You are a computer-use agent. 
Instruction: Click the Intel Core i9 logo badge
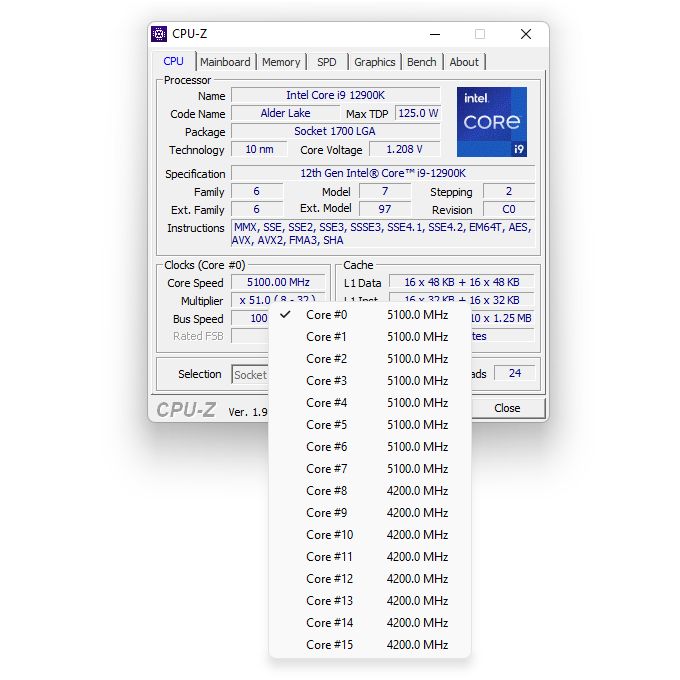[x=492, y=122]
